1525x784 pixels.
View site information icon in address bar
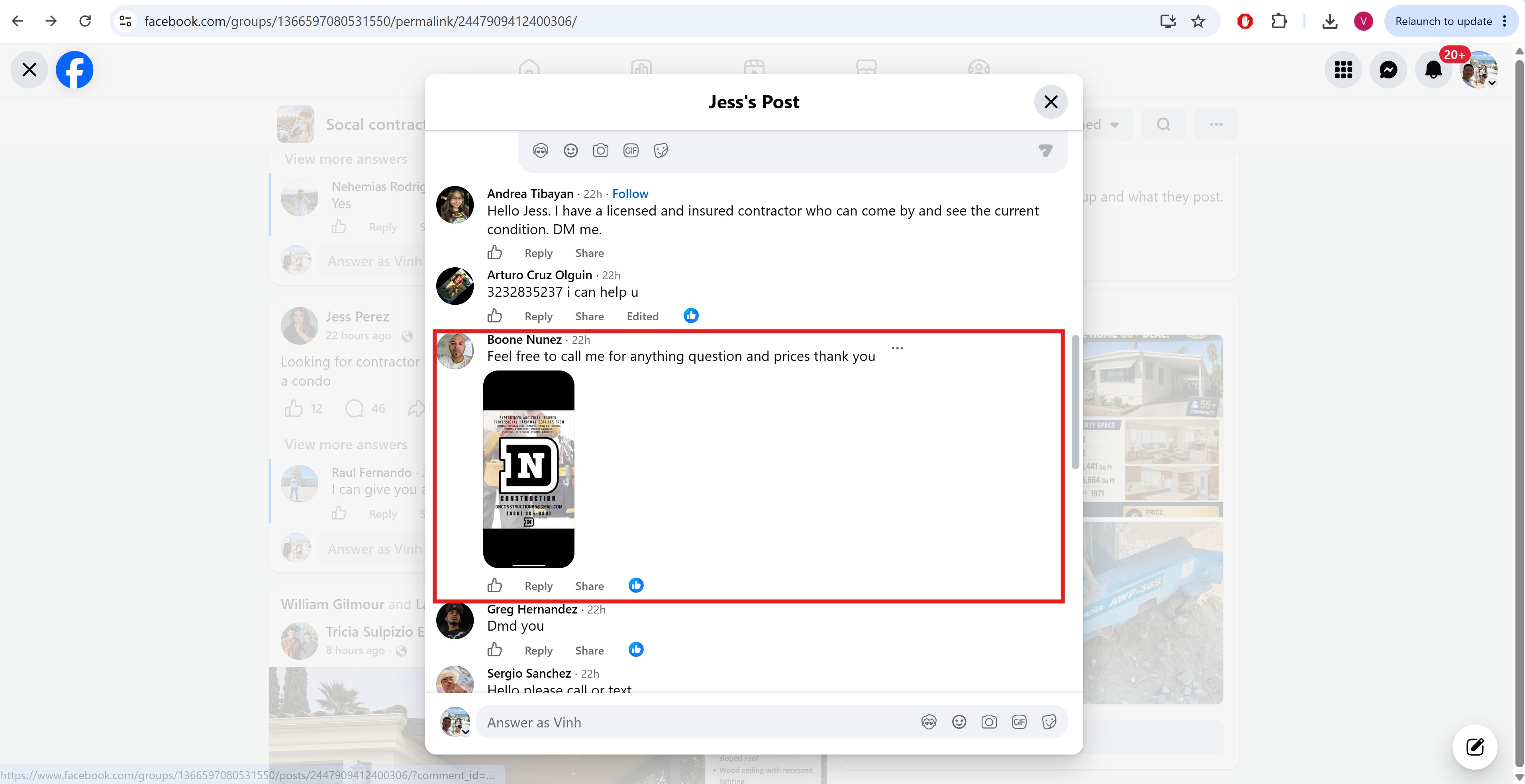click(125, 22)
